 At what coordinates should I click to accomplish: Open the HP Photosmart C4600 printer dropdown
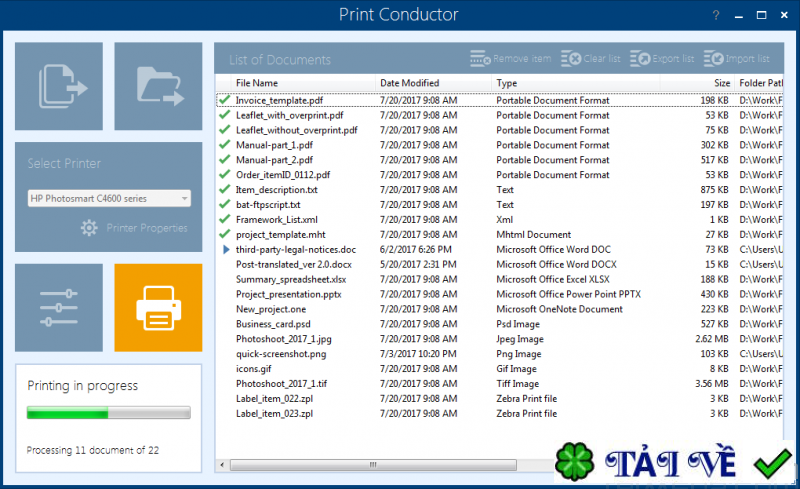(x=109, y=199)
